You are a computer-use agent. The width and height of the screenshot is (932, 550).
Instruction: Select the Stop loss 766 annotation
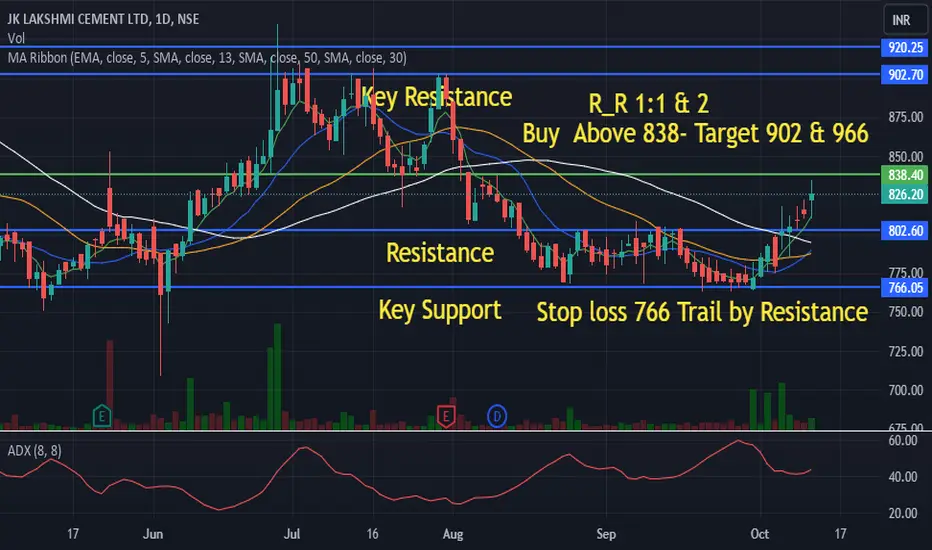click(x=702, y=312)
